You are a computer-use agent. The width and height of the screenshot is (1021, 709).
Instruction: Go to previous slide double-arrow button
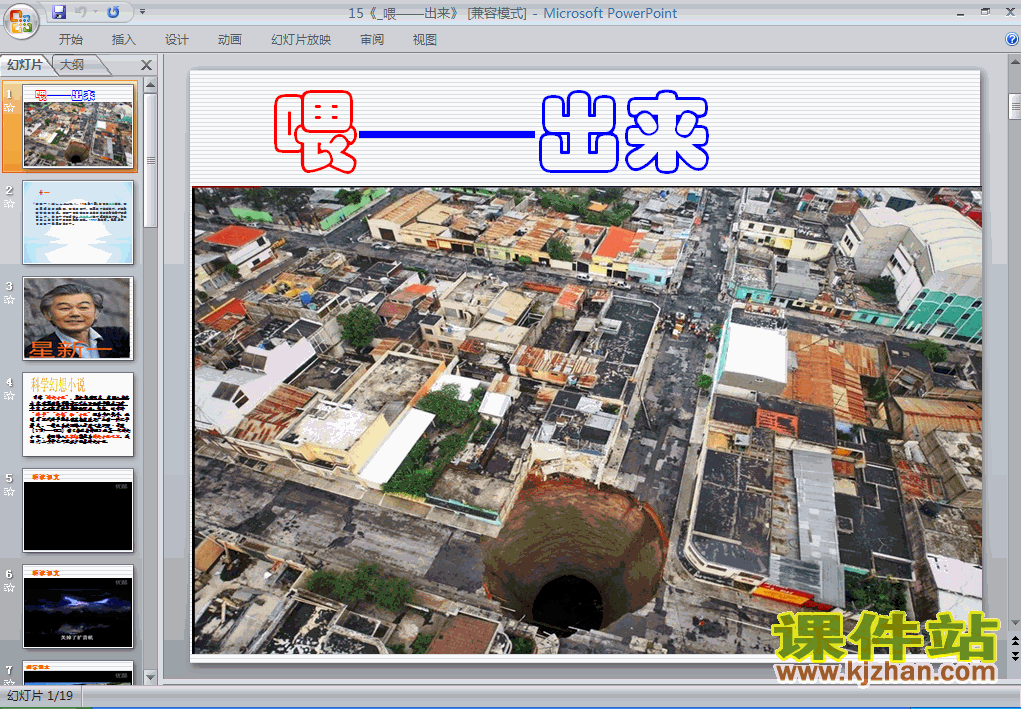click(x=1014, y=642)
